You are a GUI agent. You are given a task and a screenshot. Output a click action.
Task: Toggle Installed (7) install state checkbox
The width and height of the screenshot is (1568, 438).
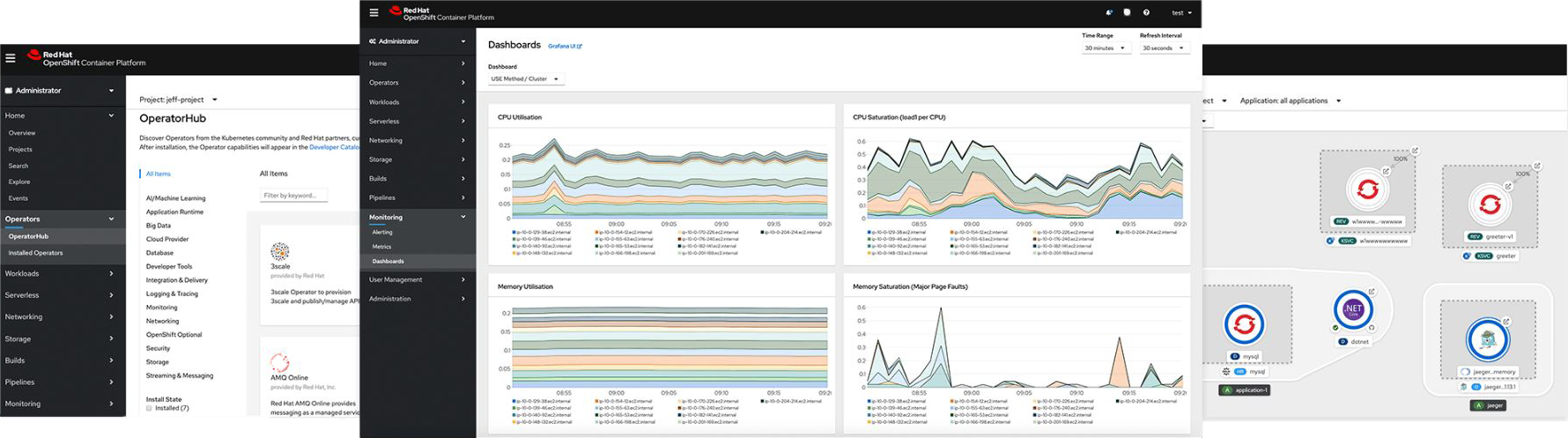click(149, 408)
